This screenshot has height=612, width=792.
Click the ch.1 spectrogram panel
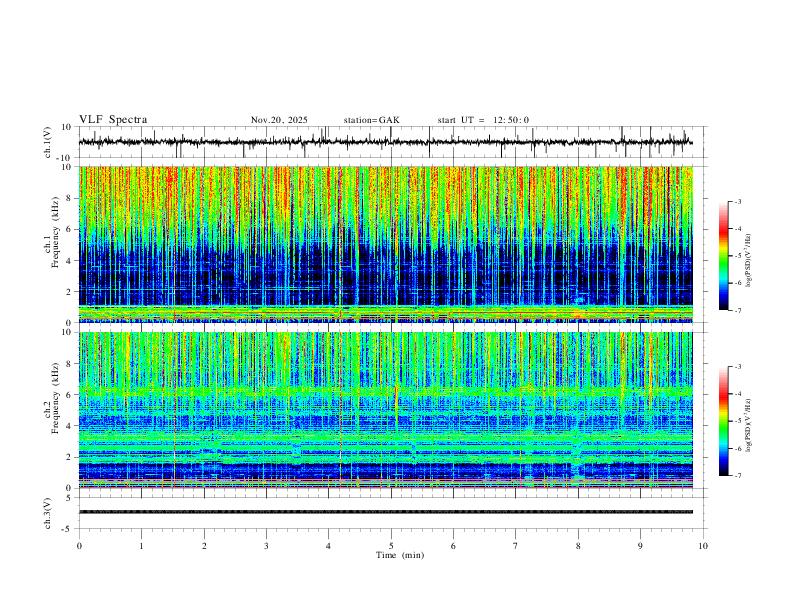tap(386, 244)
